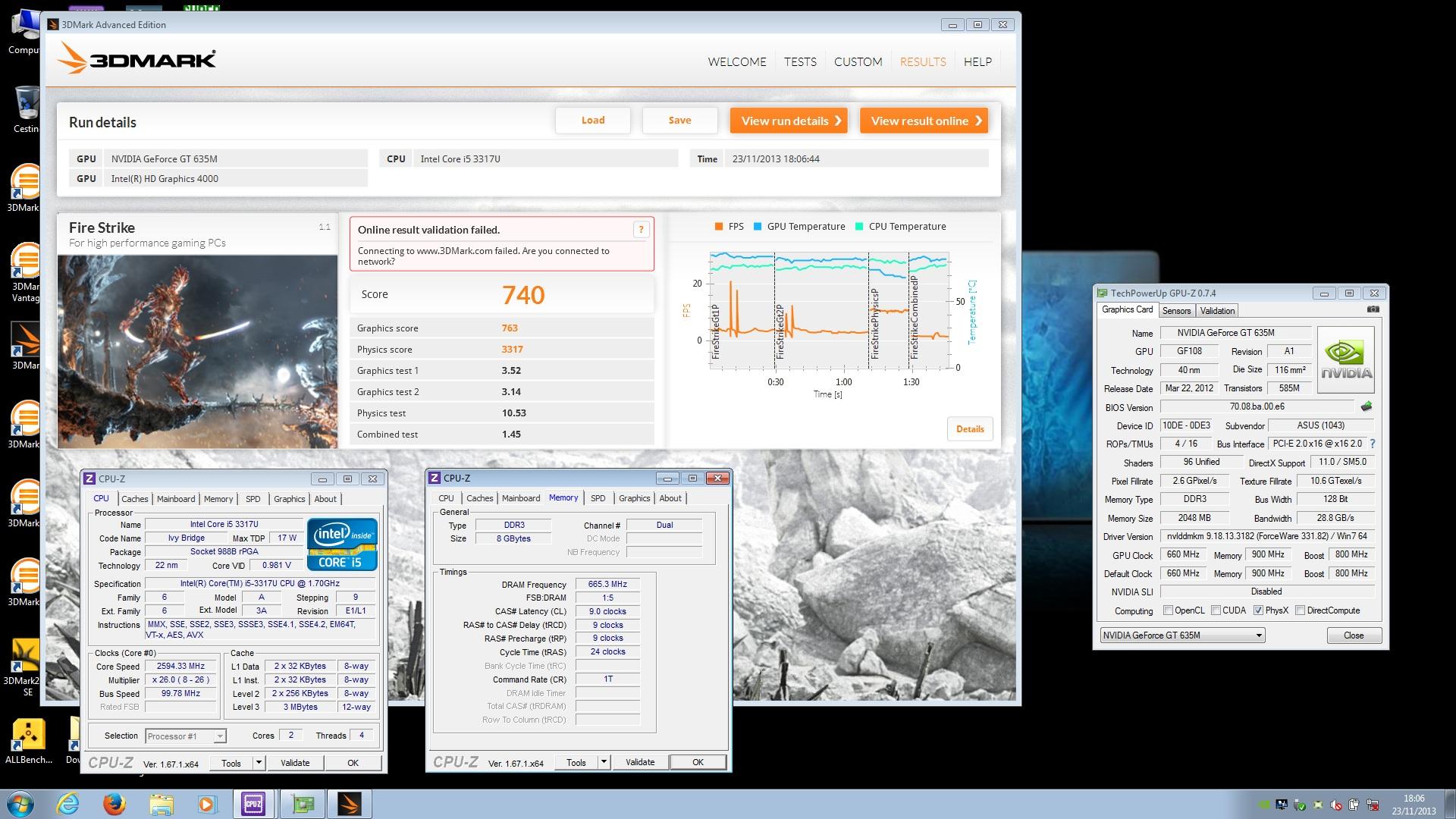Click View result online button
1456x819 pixels.
click(924, 121)
